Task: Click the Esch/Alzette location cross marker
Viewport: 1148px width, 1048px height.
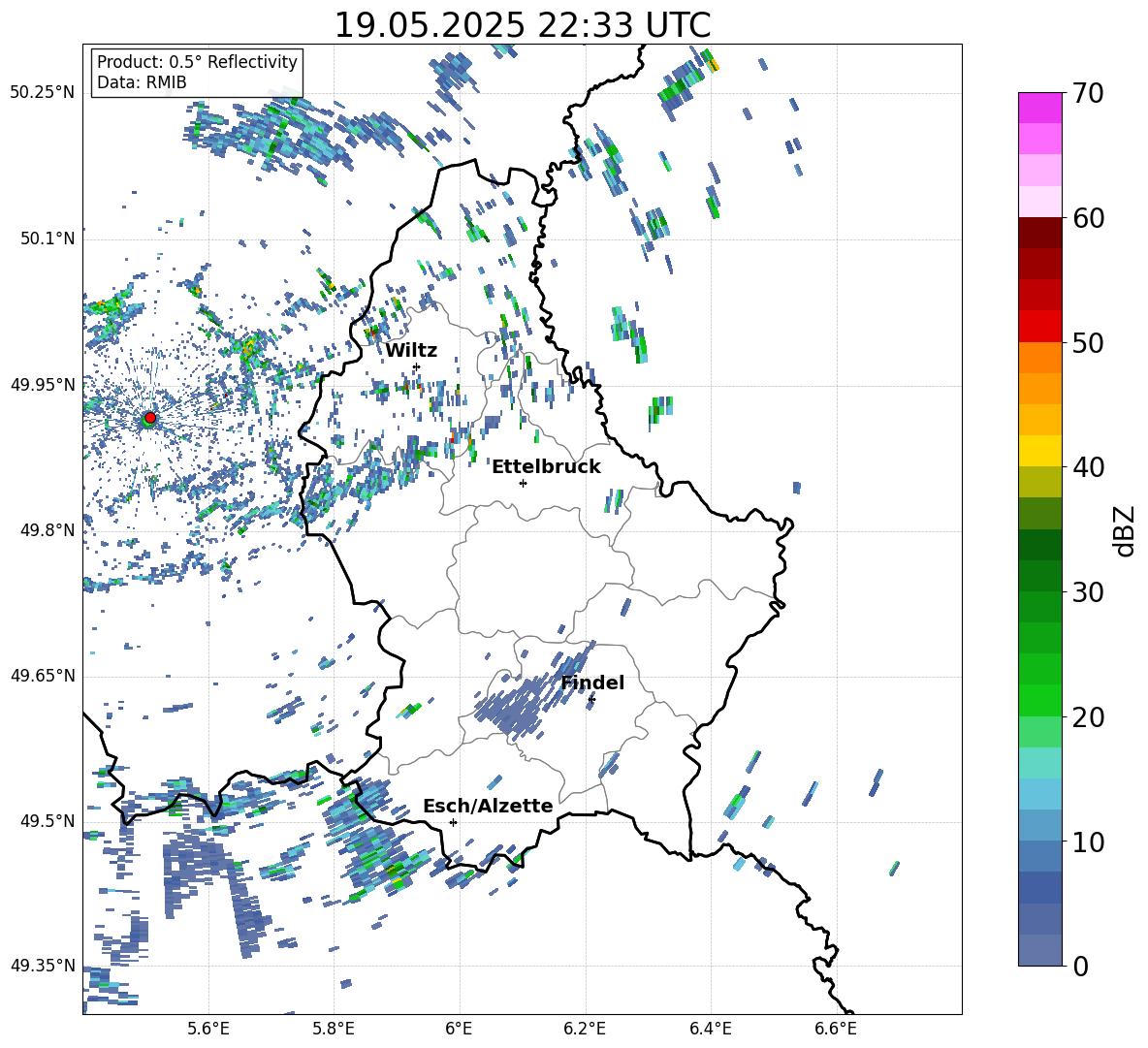Action: point(453,822)
